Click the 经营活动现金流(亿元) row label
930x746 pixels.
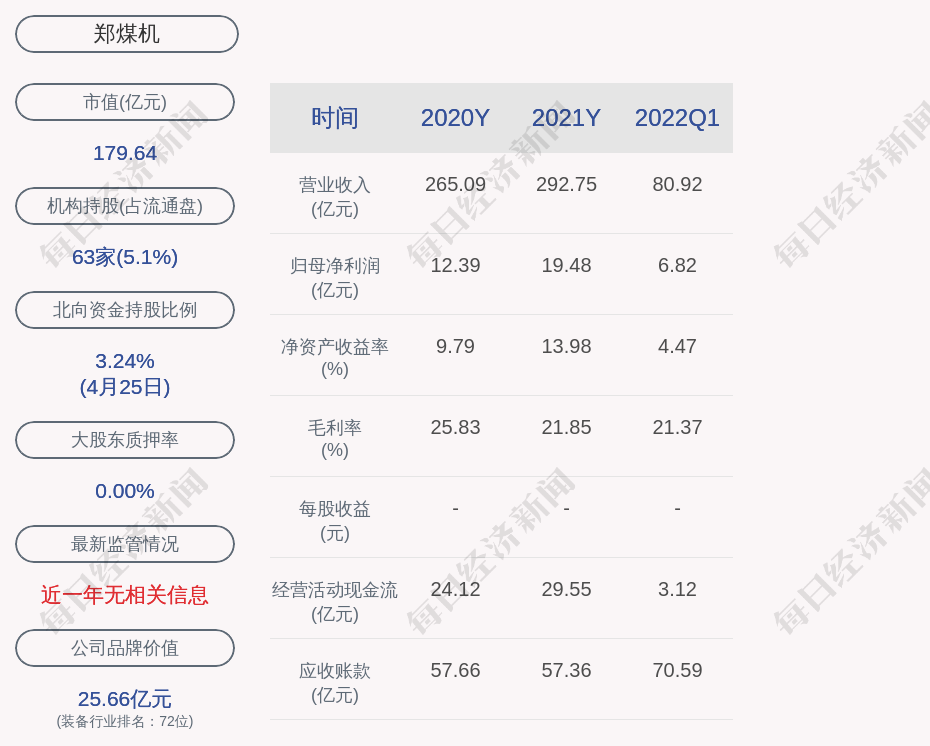click(x=335, y=602)
